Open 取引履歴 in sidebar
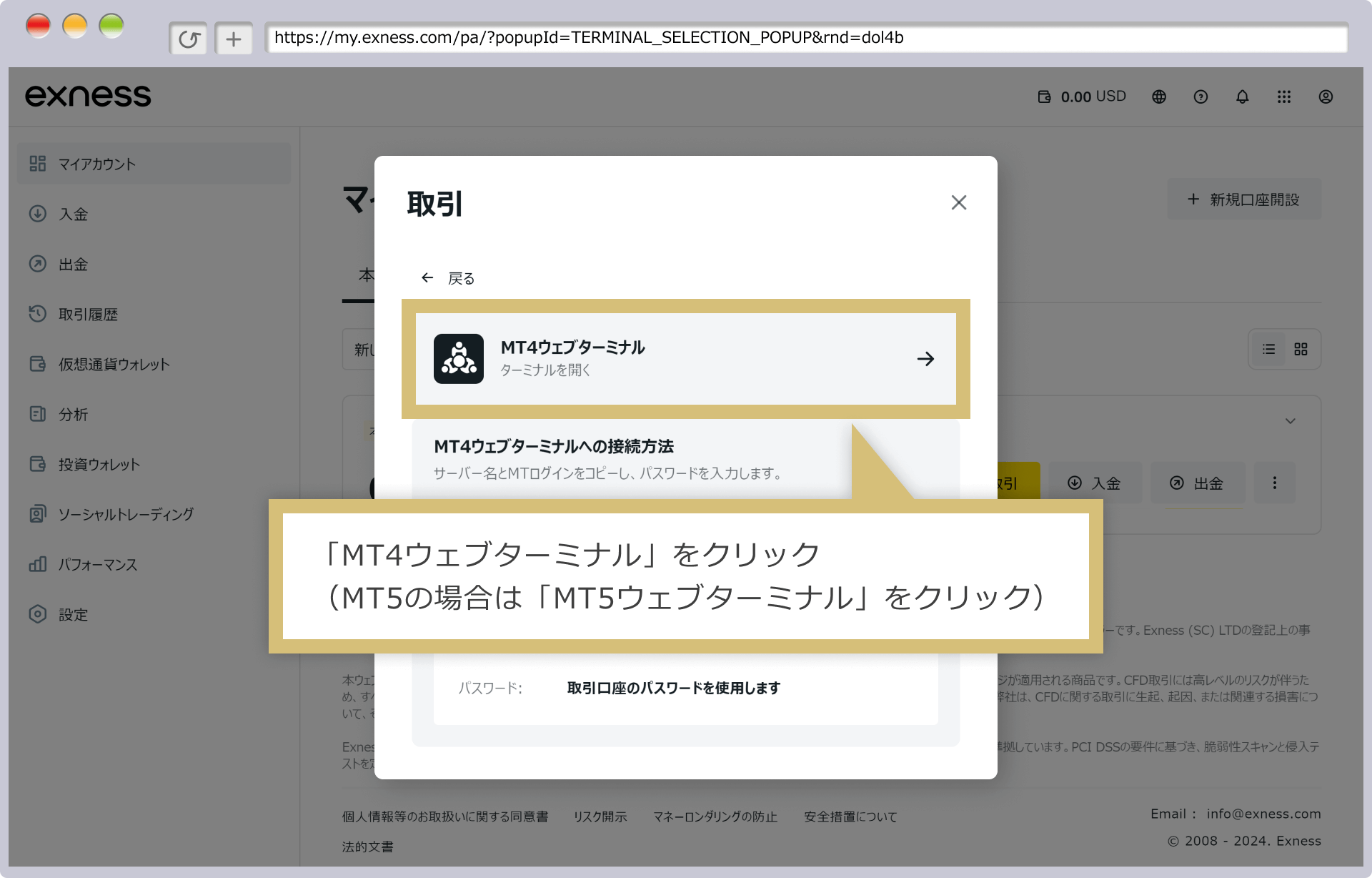This screenshot has height=878, width=1372. tap(154, 314)
